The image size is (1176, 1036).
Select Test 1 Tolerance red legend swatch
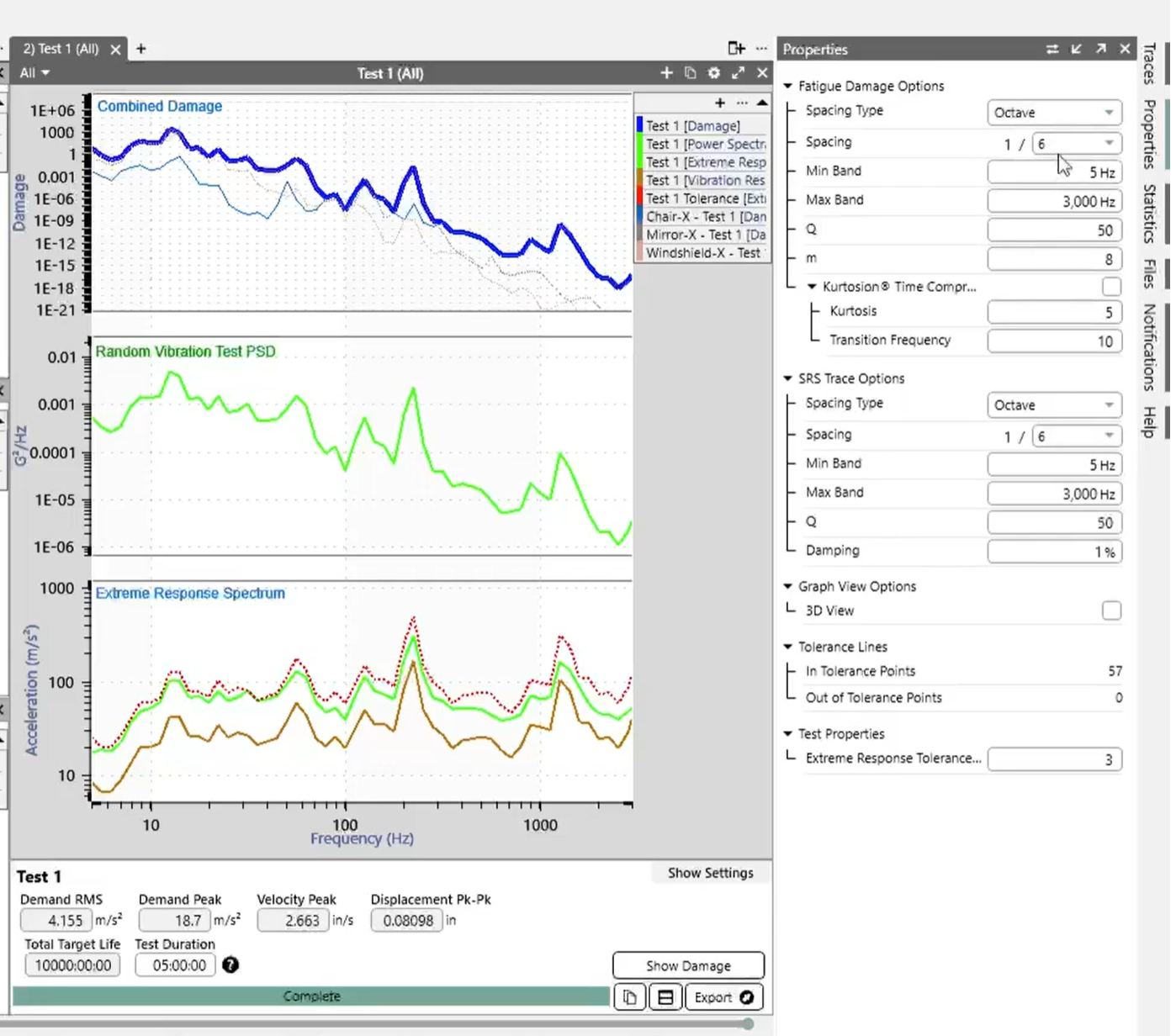(640, 198)
